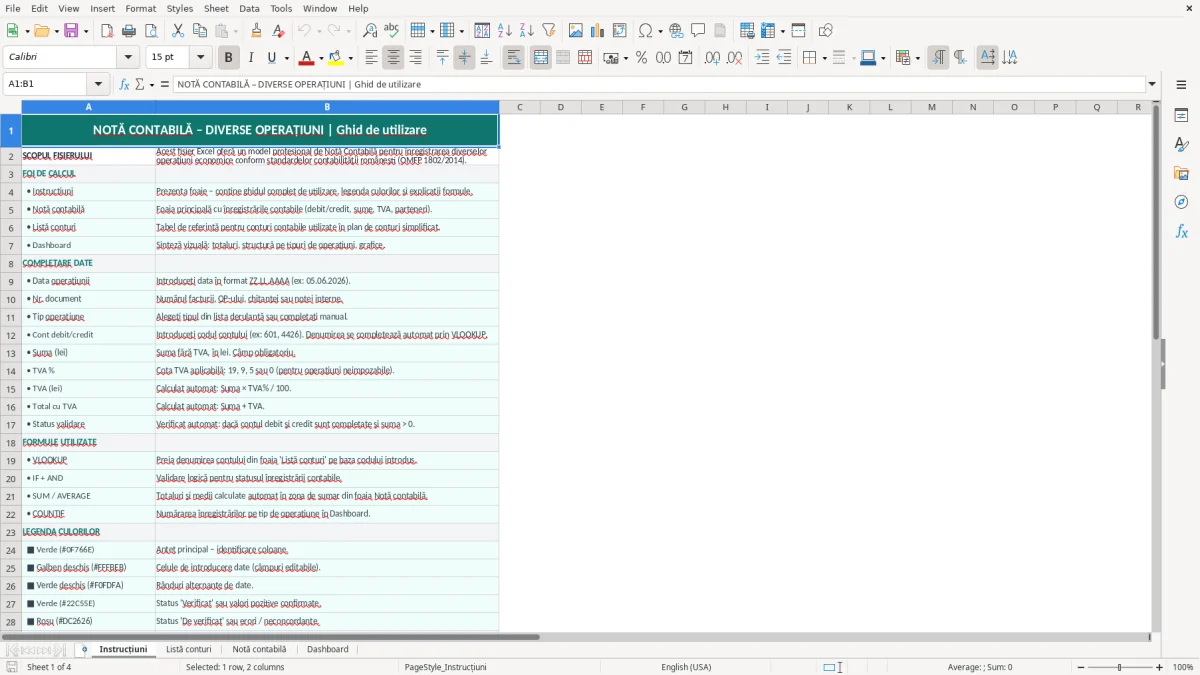The height and width of the screenshot is (675, 1200).
Task: Switch to Dashboard sheet tab
Action: 328,649
